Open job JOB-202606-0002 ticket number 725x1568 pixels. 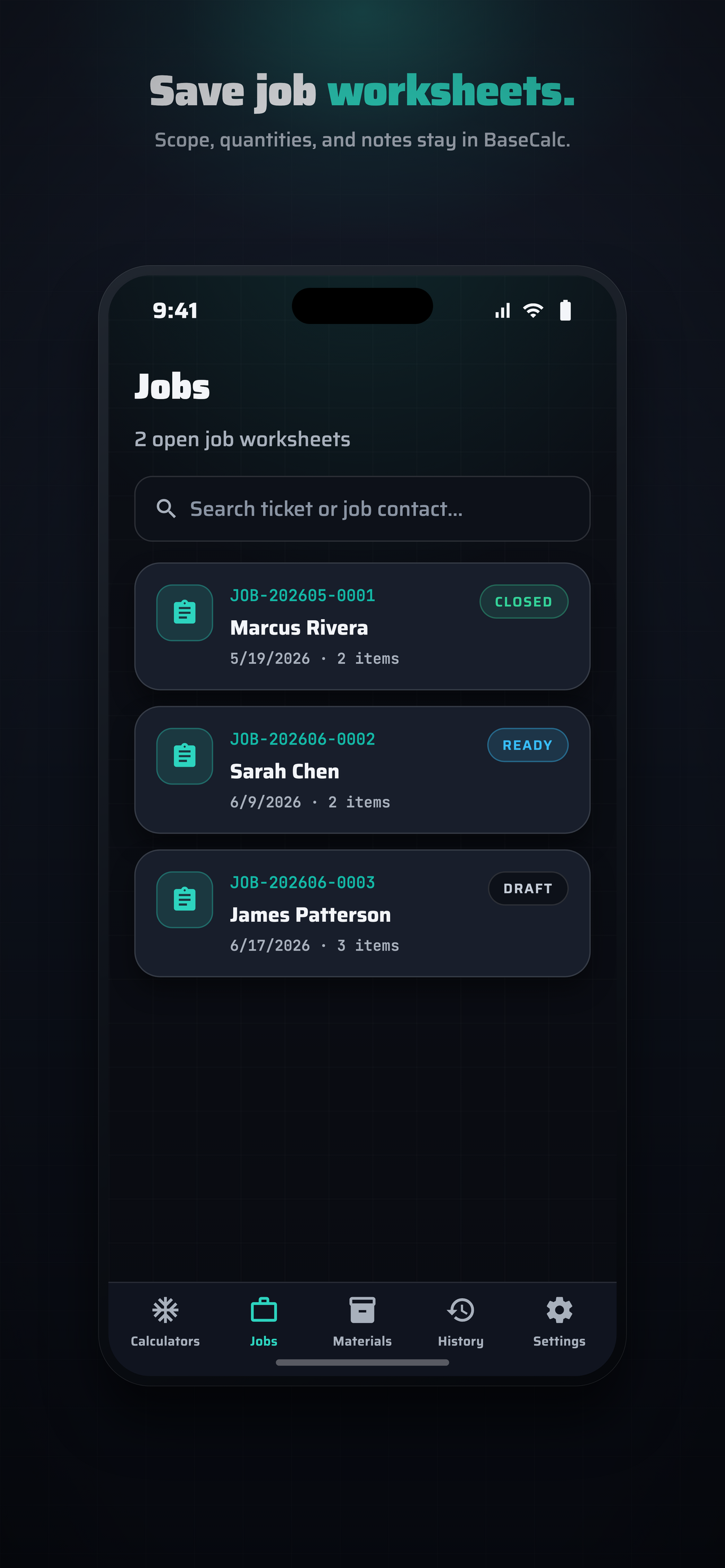pos(303,739)
